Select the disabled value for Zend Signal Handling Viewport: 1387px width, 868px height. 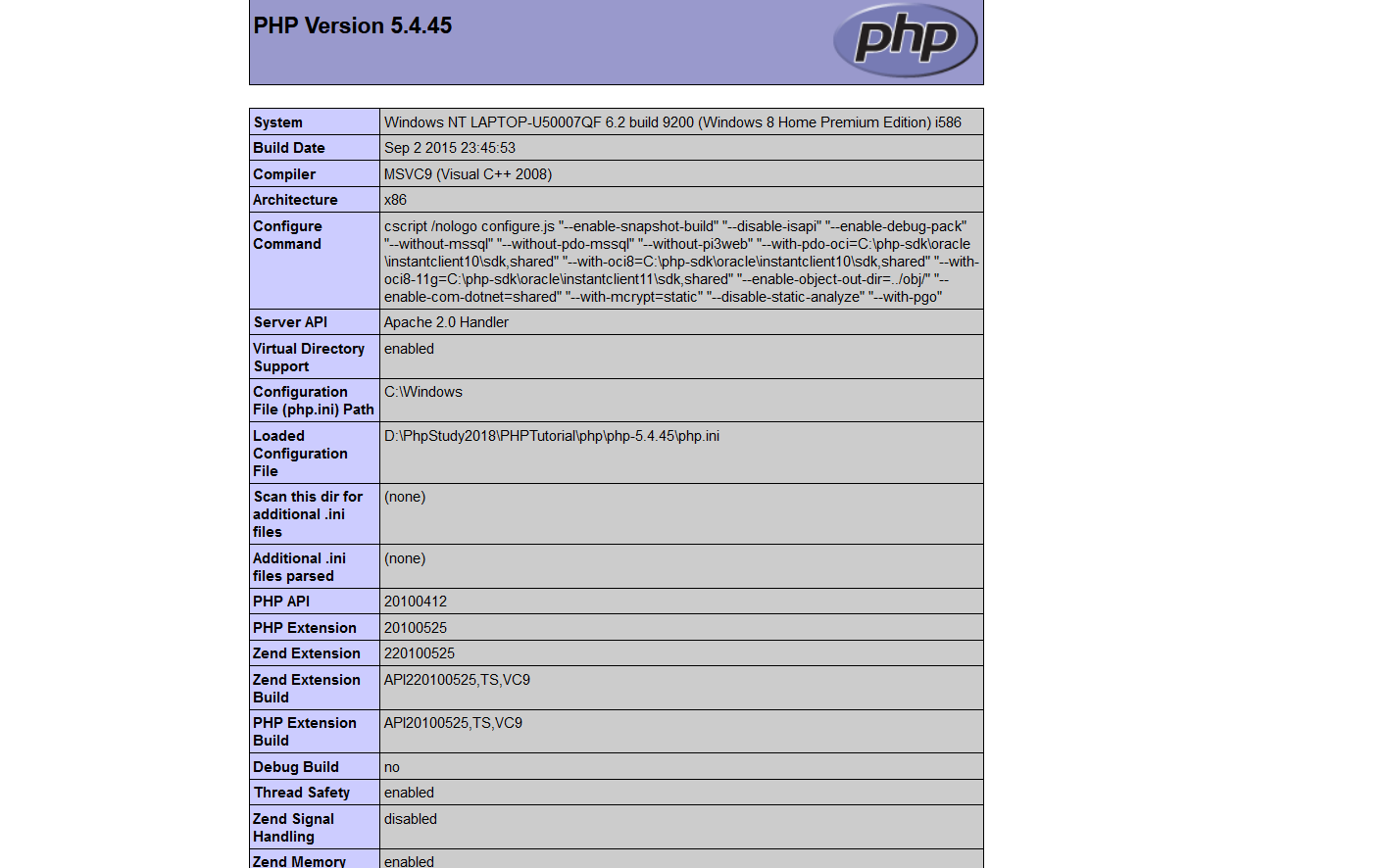tap(411, 819)
